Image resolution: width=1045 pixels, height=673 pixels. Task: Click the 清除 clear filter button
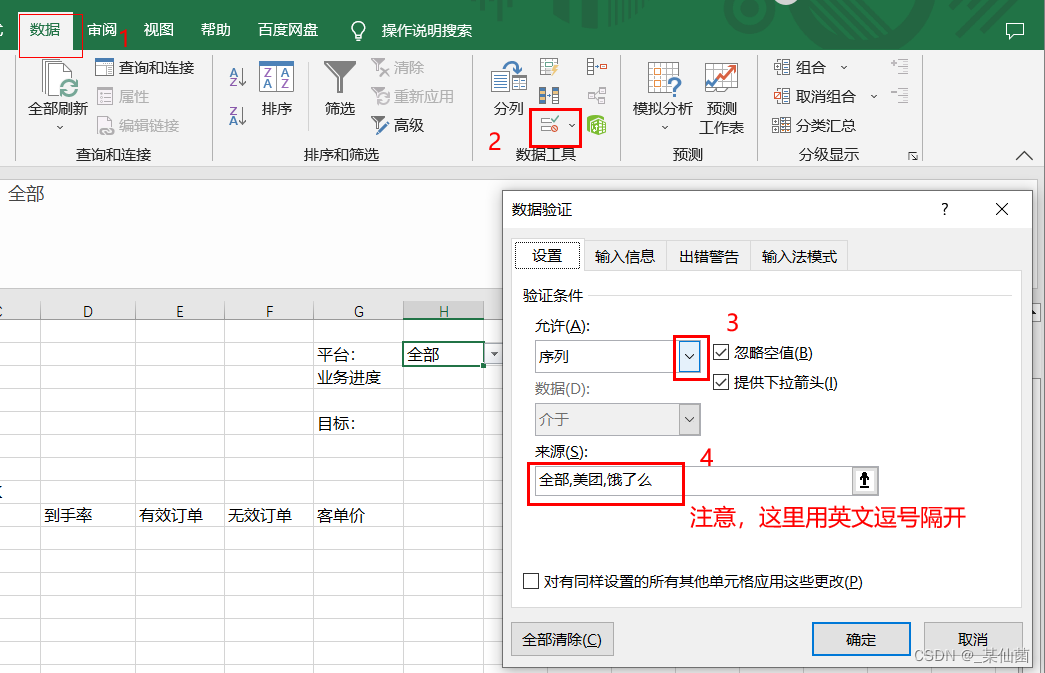click(398, 67)
